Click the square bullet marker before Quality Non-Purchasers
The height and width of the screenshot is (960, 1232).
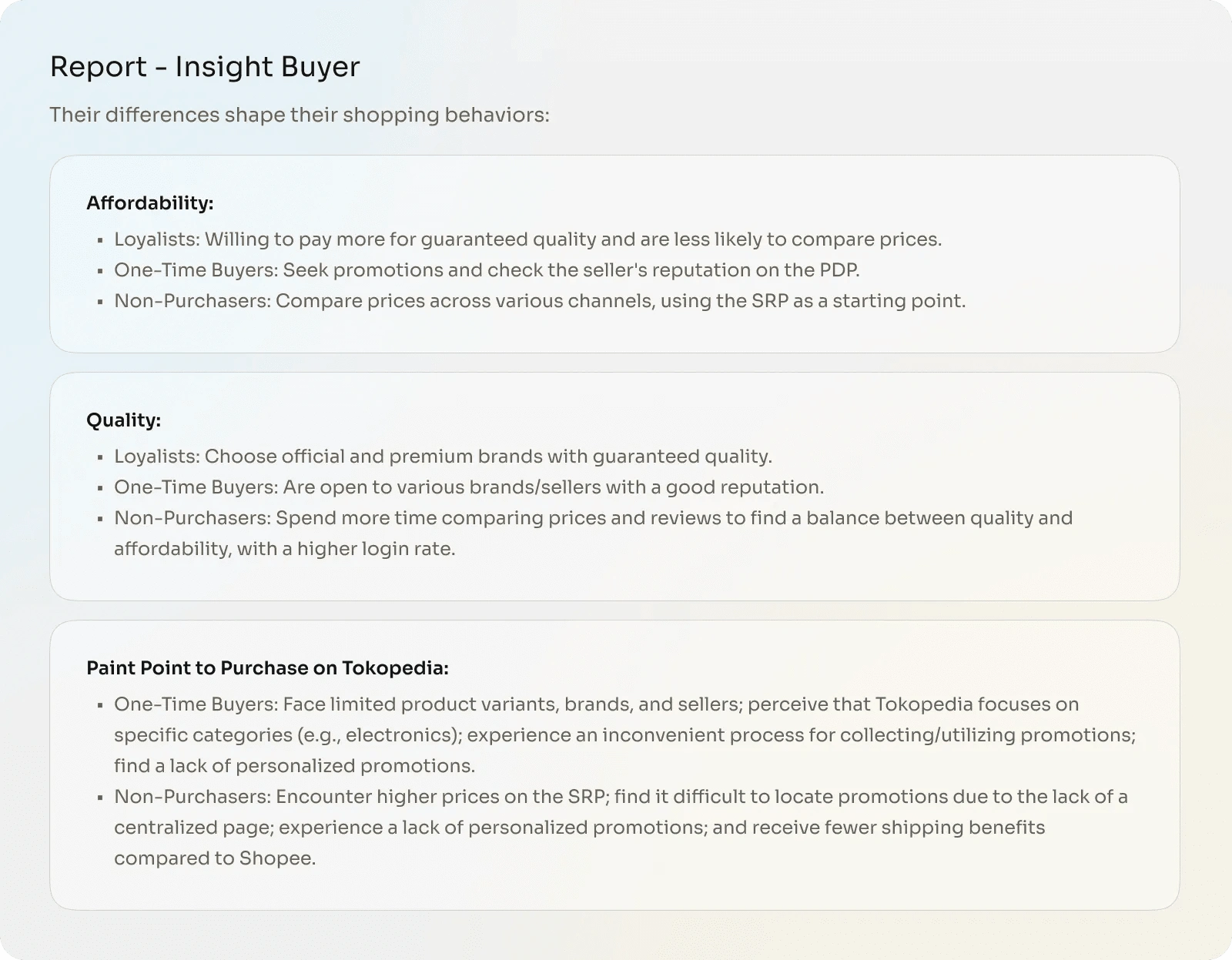pyautogui.click(x=100, y=519)
